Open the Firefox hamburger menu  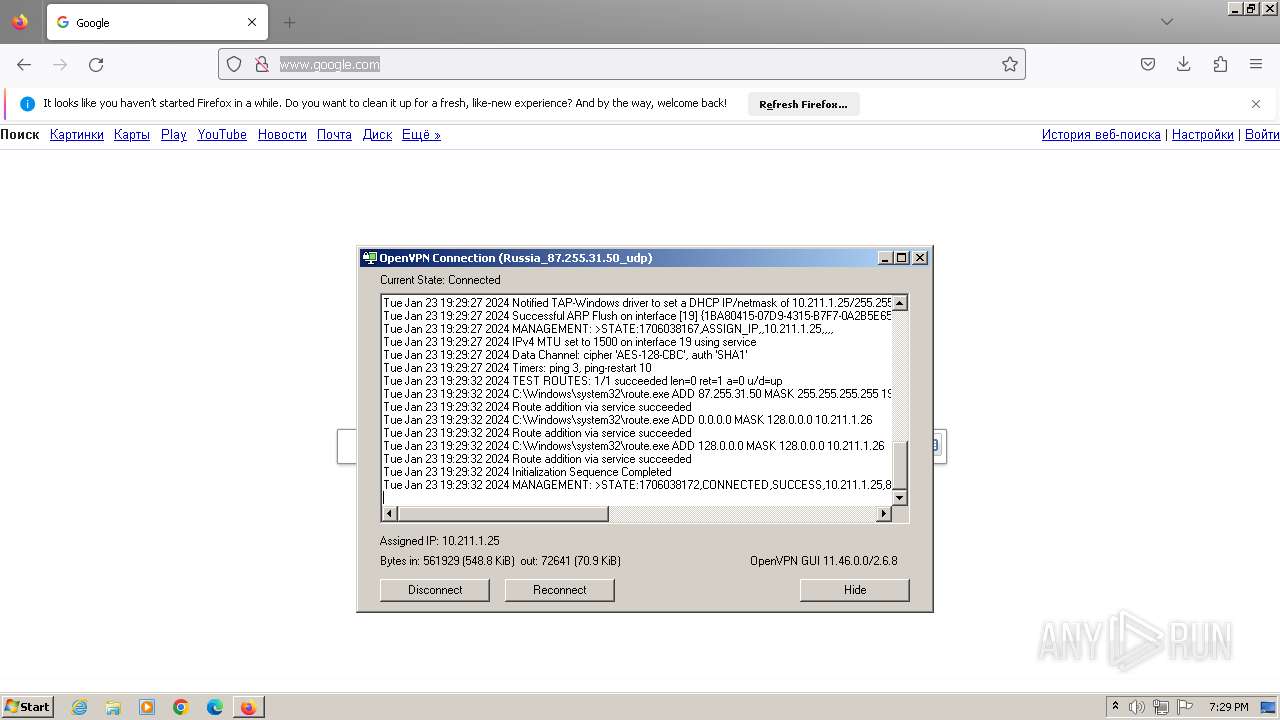pyautogui.click(x=1256, y=64)
